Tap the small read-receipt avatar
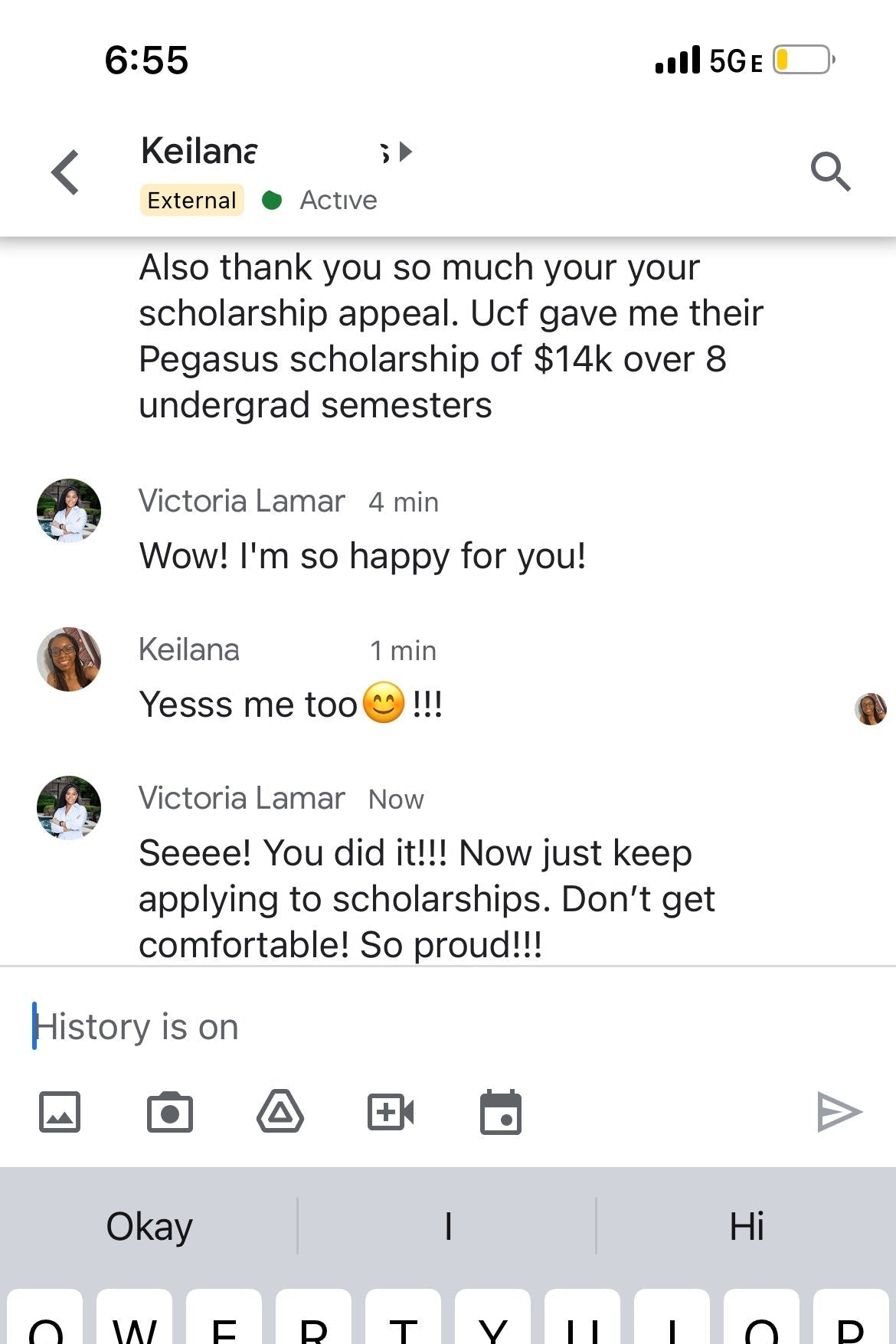 pos(871,709)
